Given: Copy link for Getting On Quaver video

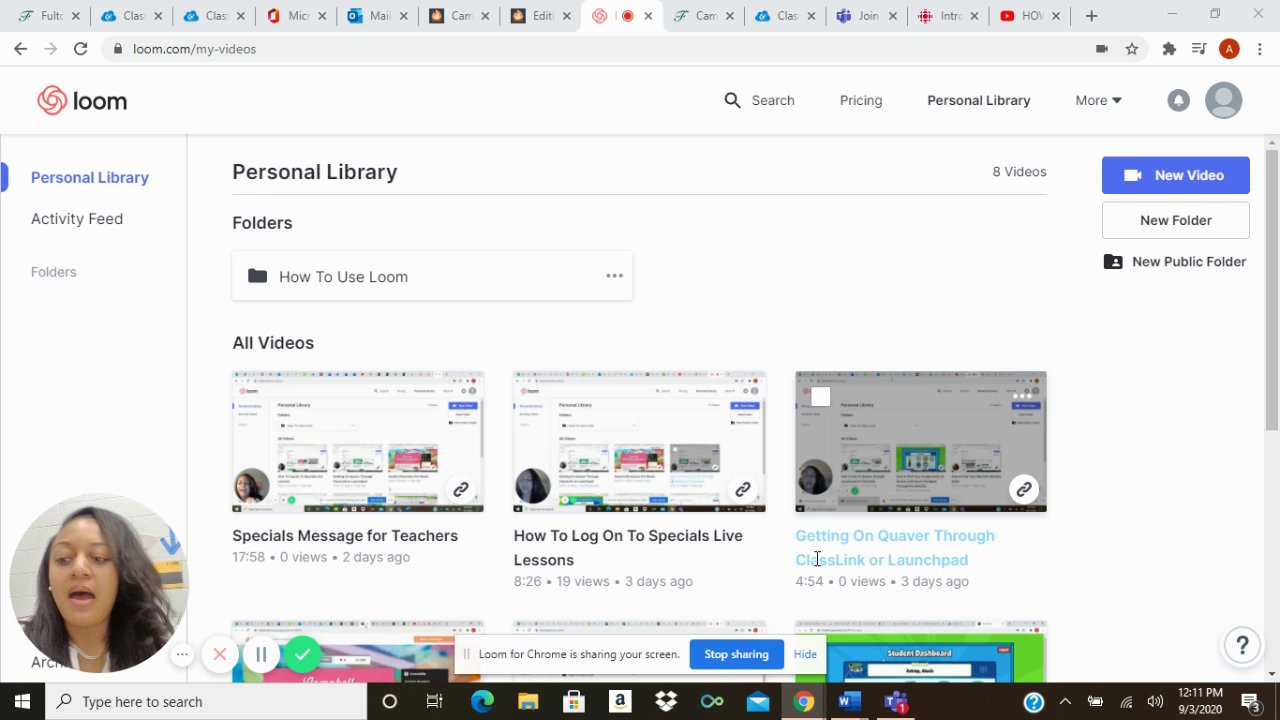Looking at the screenshot, I should pos(1024,489).
